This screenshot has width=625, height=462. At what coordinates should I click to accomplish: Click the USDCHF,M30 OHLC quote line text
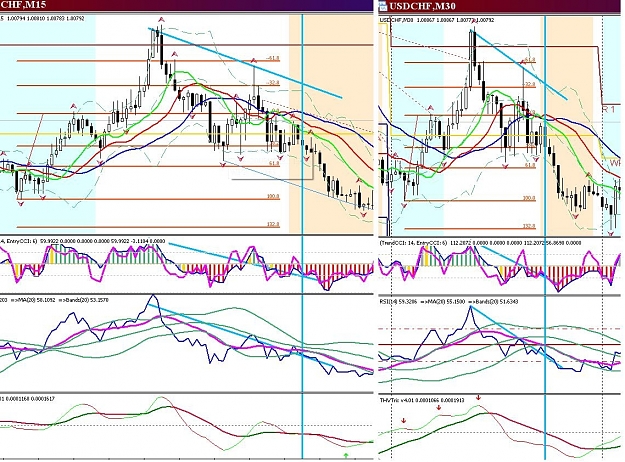[436, 20]
